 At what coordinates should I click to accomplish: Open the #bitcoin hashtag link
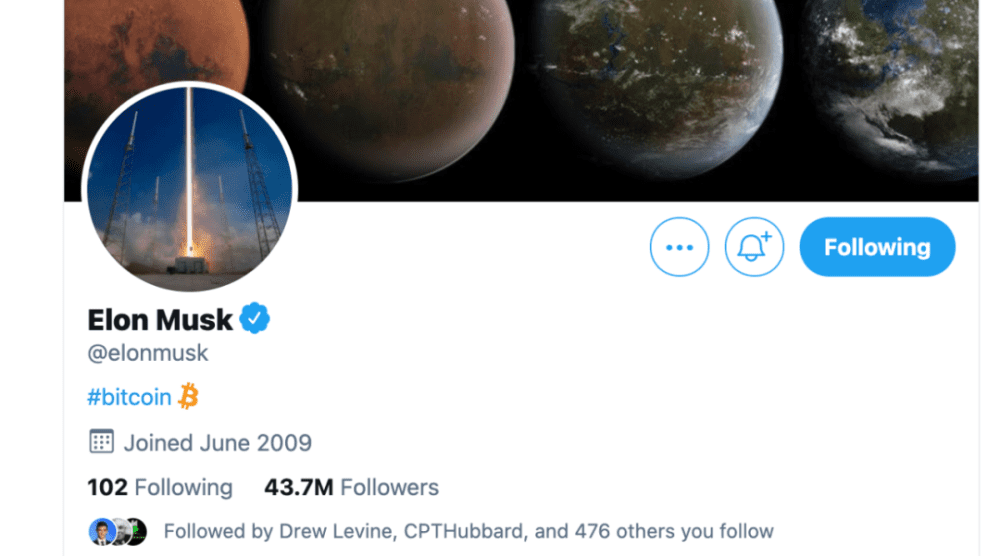point(129,397)
